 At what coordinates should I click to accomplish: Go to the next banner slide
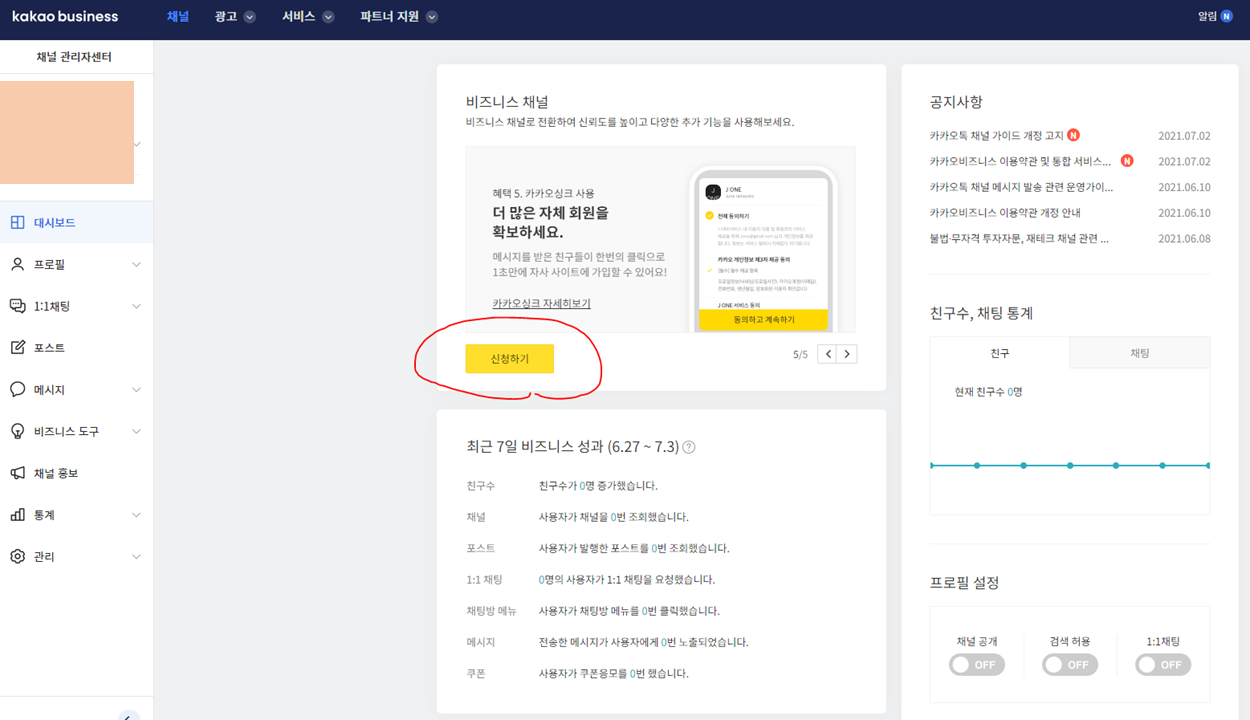tap(847, 354)
